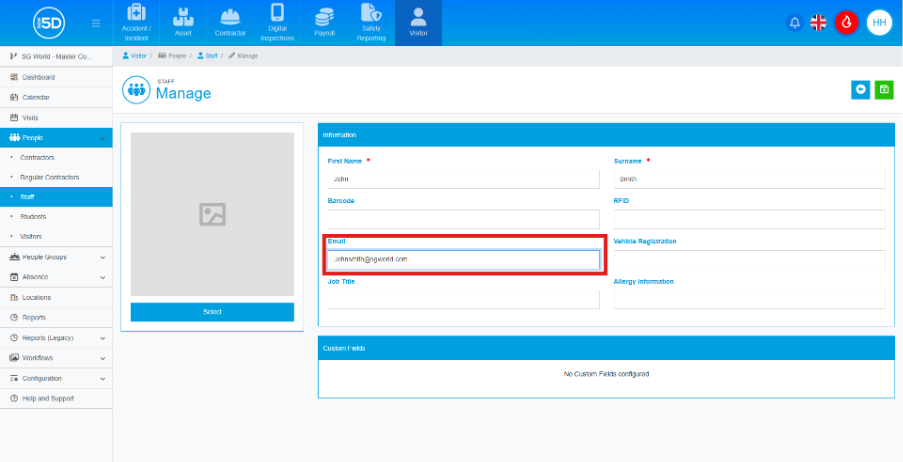Click the Select photo button
This screenshot has width=903, height=462.
(213, 312)
